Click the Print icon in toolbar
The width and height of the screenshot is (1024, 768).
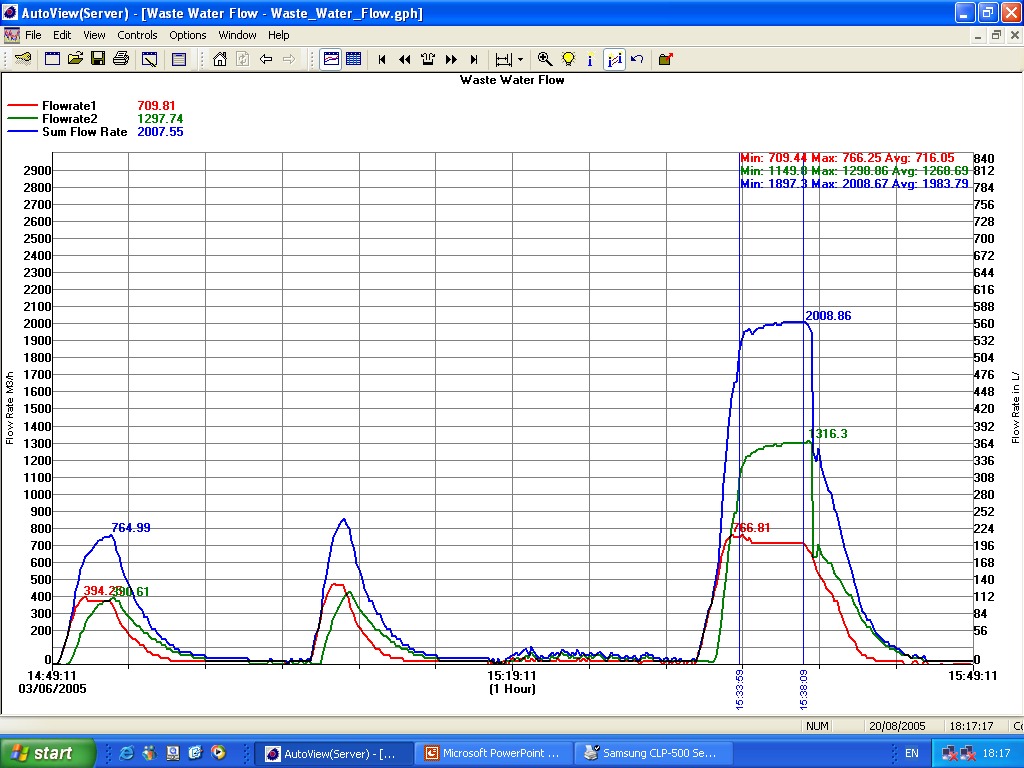click(121, 59)
